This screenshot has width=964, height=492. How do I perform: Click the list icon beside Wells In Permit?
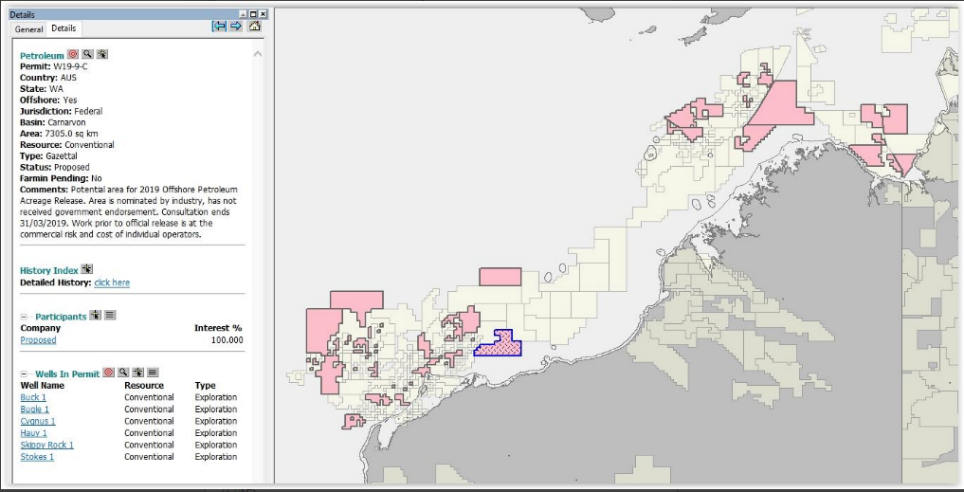[x=153, y=373]
